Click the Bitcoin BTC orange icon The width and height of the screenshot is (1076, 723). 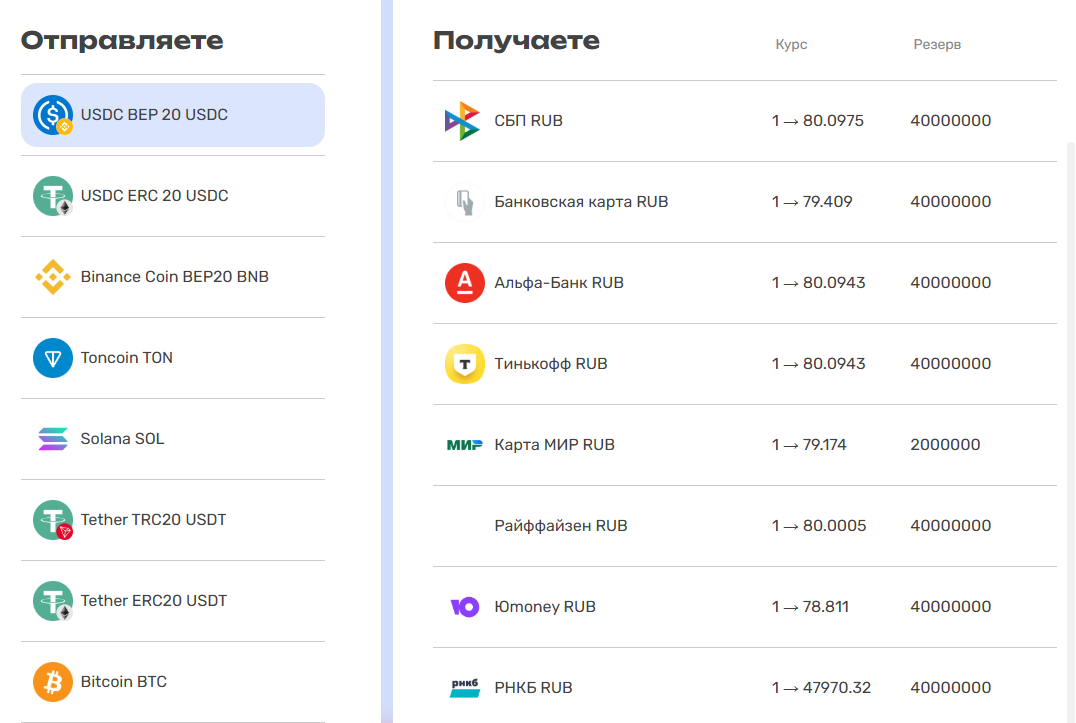(52, 682)
